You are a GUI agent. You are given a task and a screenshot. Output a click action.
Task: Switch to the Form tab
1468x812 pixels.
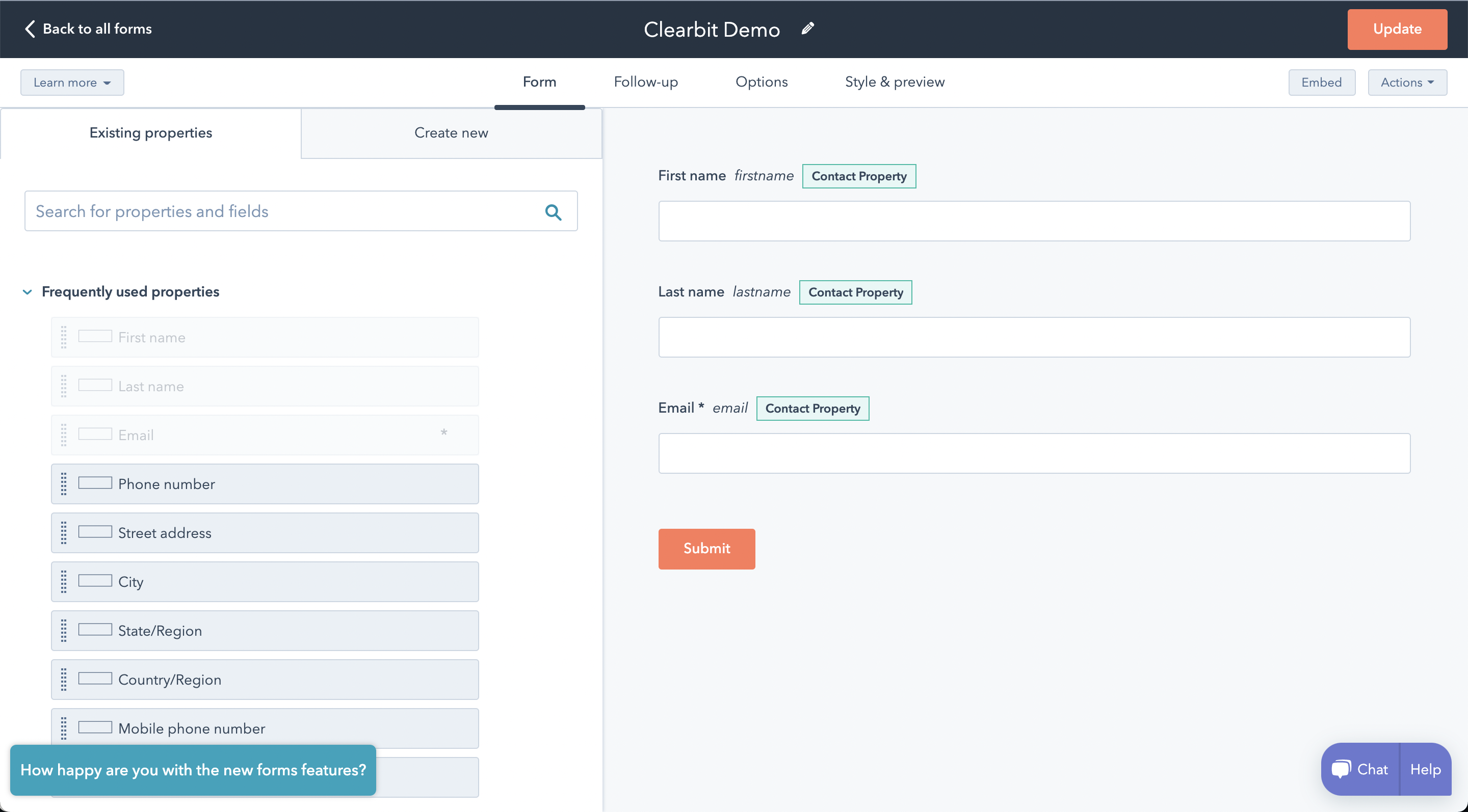pos(539,82)
